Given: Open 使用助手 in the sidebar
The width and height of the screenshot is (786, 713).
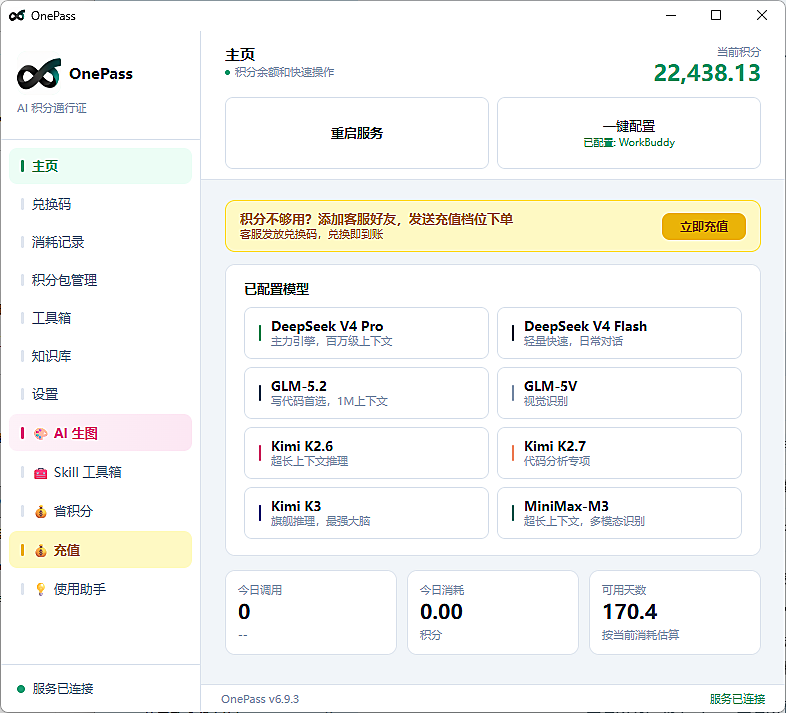Looking at the screenshot, I should click(x=100, y=589).
